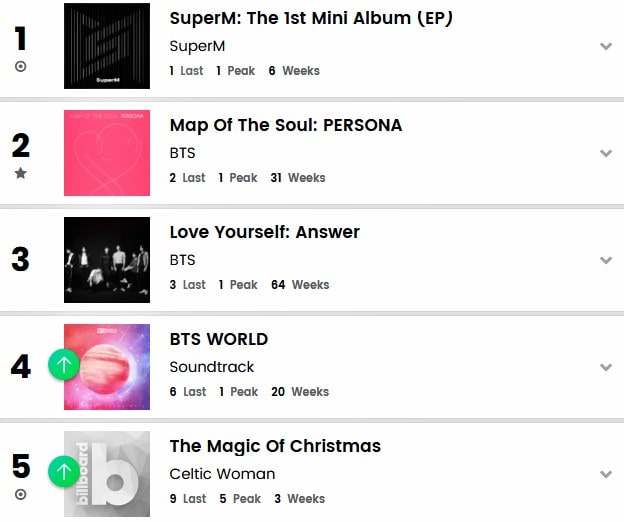This screenshot has width=624, height=522.
Task: Click the Soundtrack artist label under BTS WORLD
Action: point(212,367)
